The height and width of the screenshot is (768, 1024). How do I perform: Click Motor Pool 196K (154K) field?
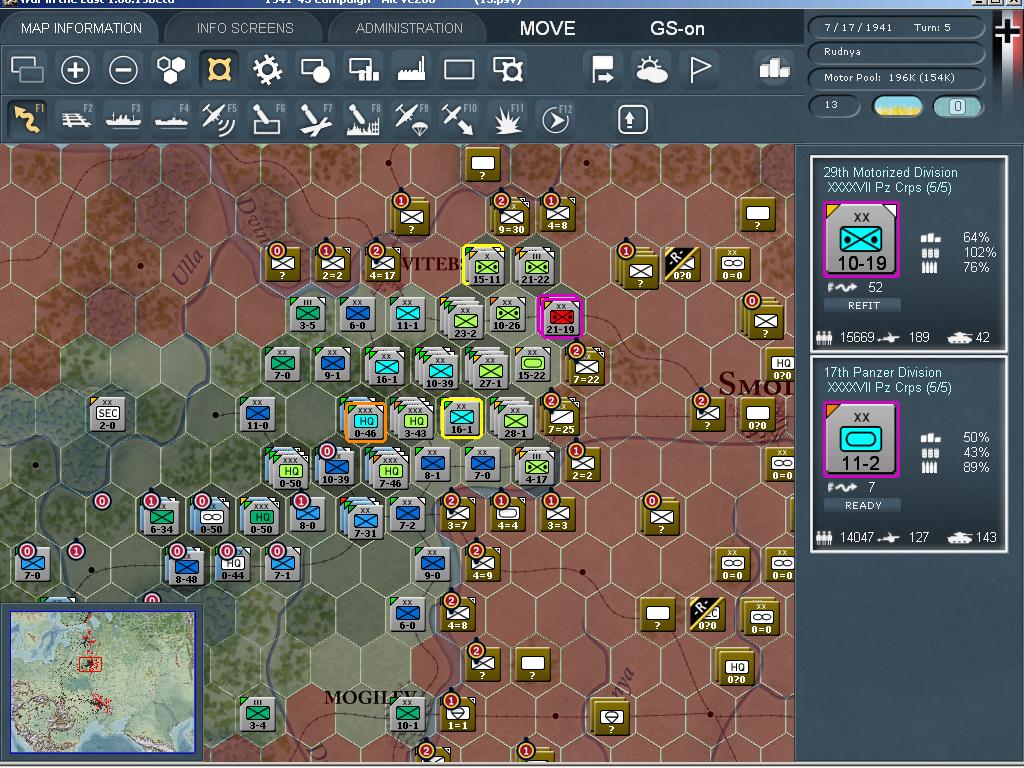coord(897,78)
